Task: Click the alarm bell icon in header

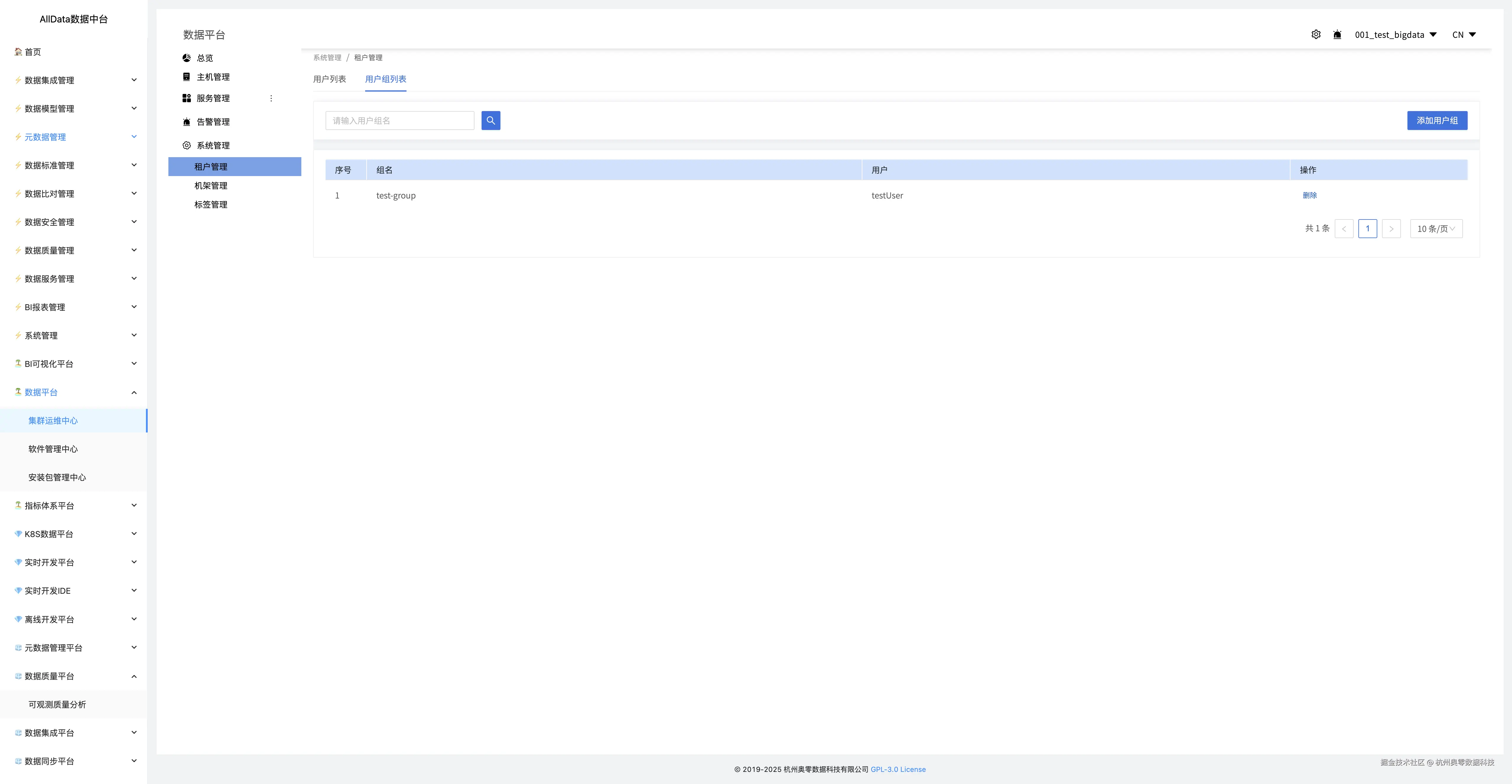Action: point(1337,35)
